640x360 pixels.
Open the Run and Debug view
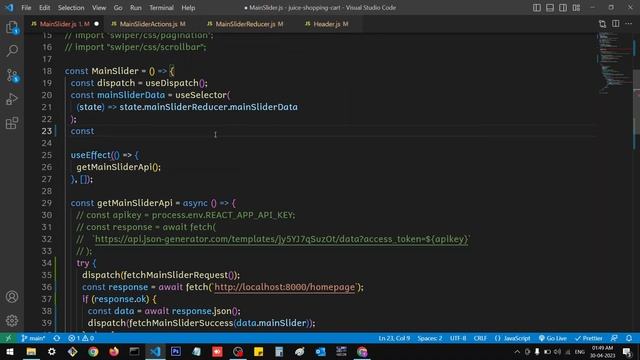(12, 99)
